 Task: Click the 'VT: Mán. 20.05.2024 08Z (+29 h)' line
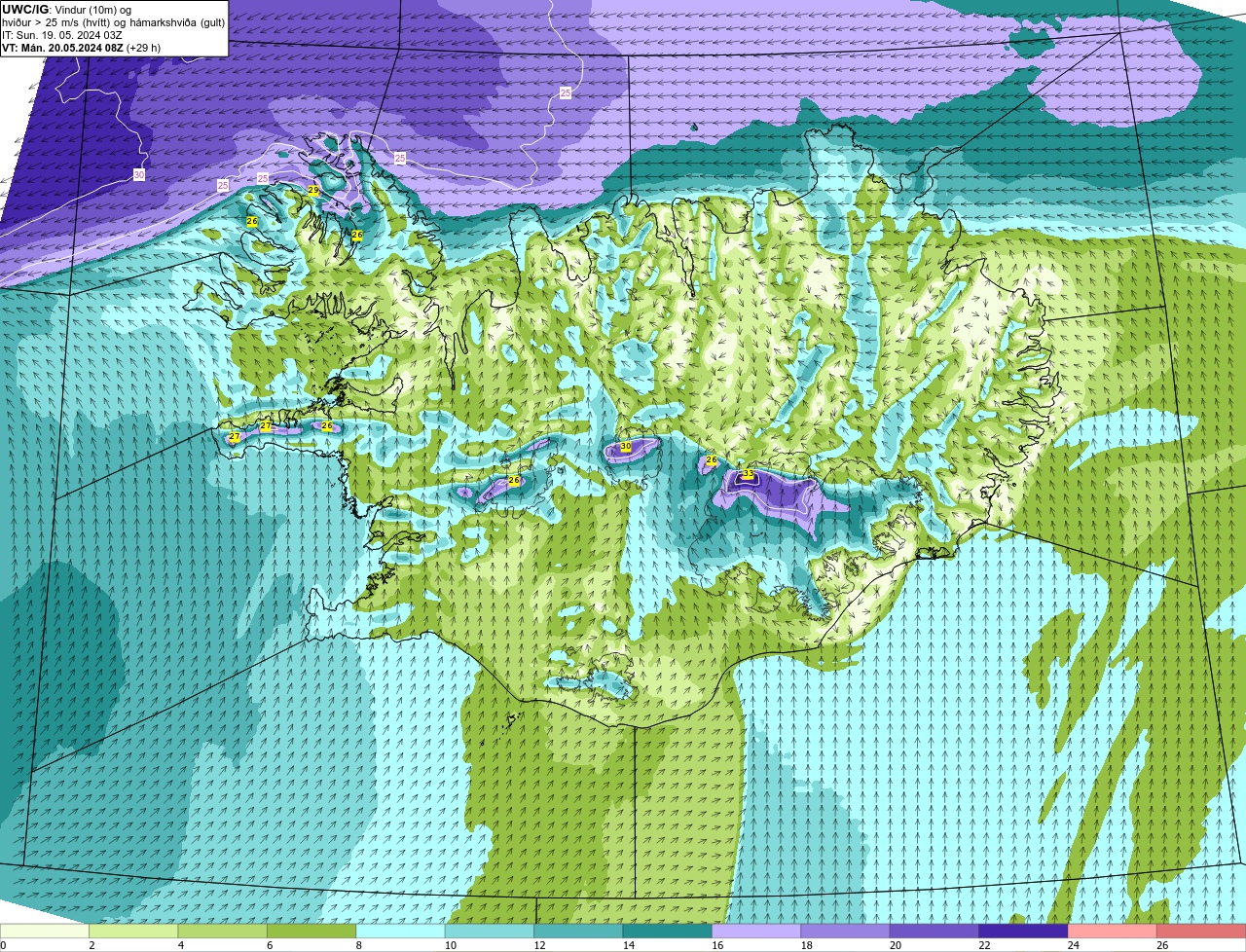(82, 47)
